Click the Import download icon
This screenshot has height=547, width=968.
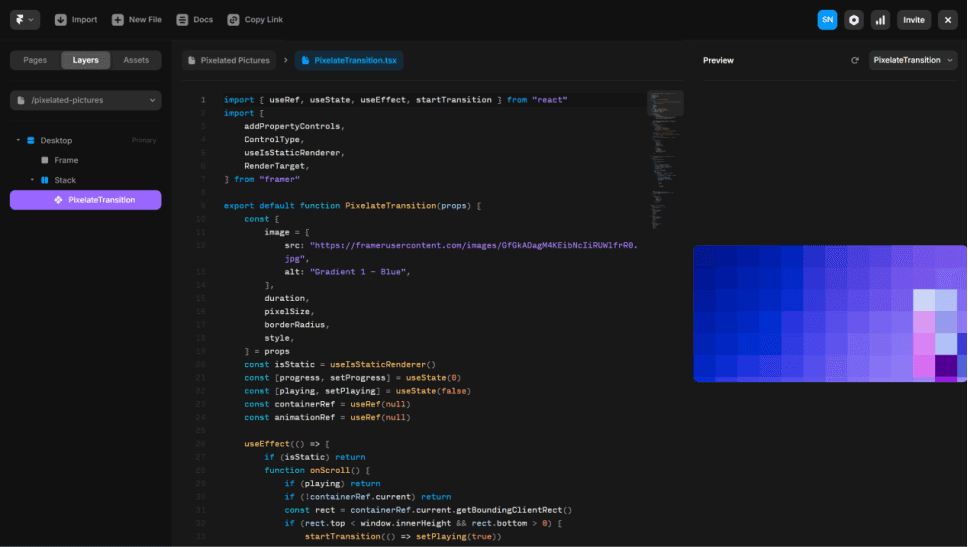click(x=60, y=20)
